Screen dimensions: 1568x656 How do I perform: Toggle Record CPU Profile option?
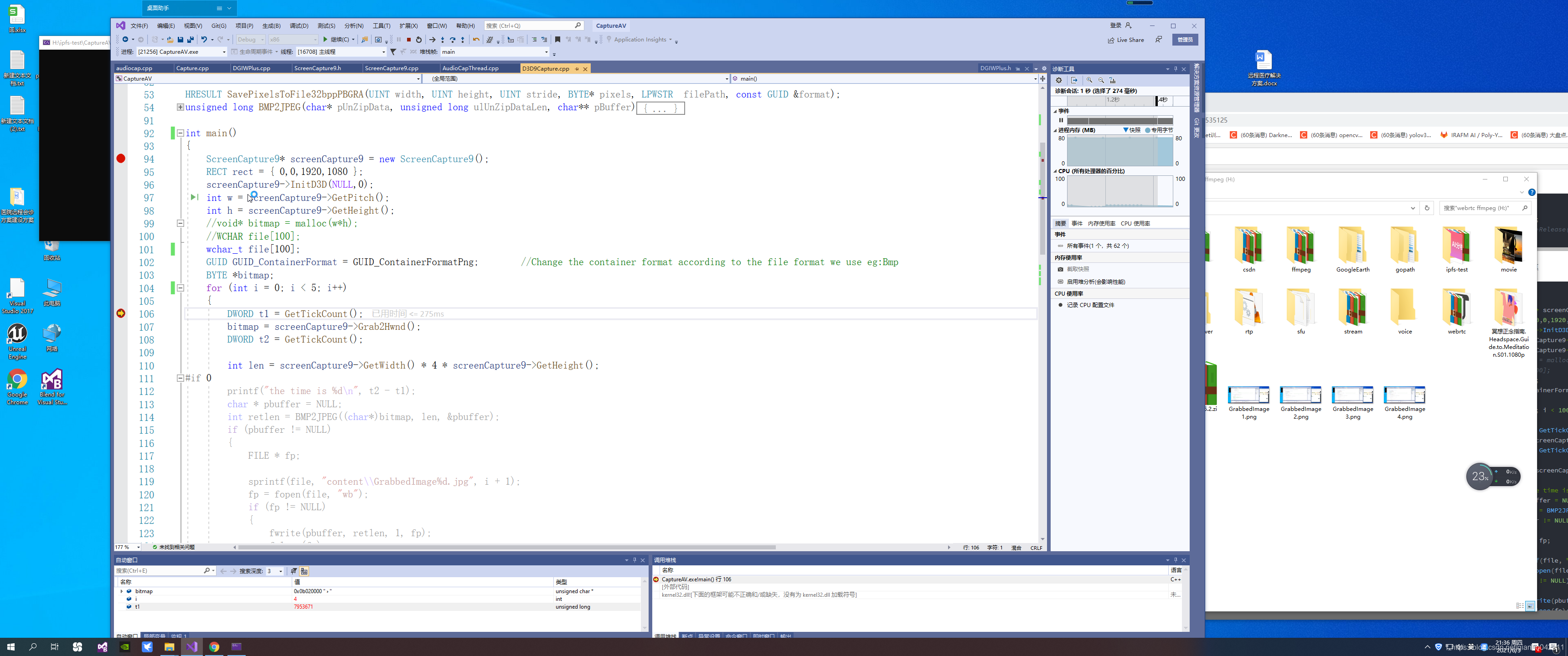click(x=1087, y=305)
